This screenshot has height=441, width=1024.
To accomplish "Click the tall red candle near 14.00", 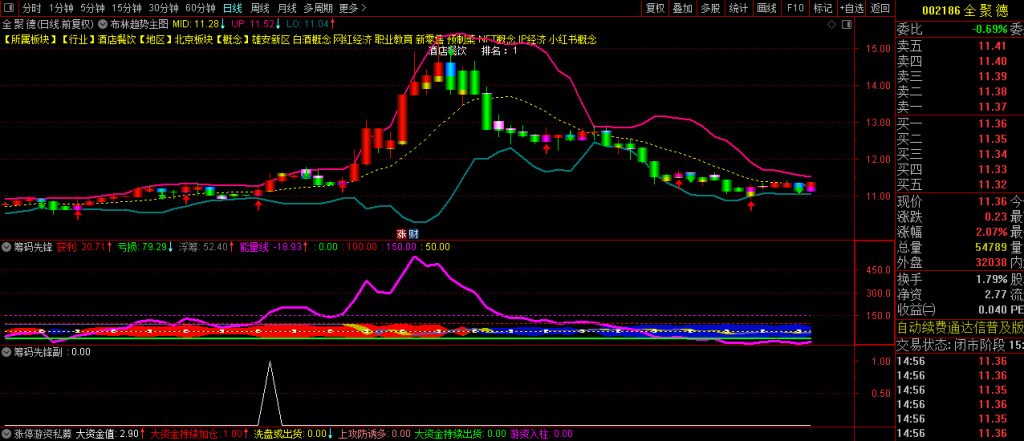I will 402,118.
